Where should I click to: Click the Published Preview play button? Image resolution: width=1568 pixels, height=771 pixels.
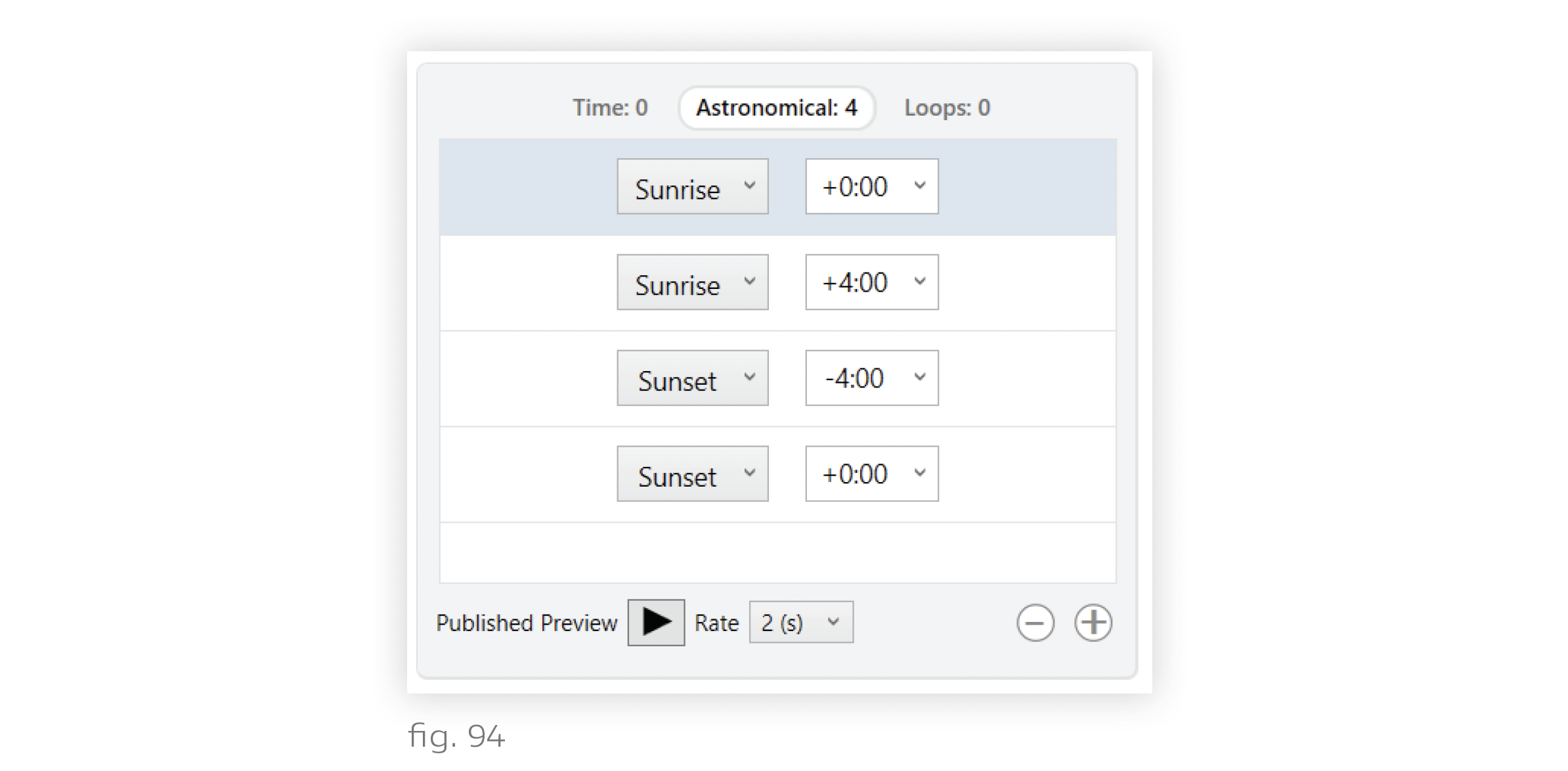655,622
